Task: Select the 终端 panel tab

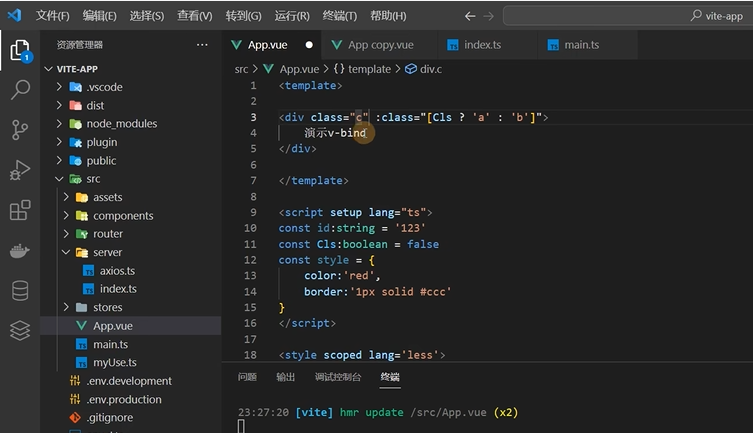Action: 390,377
